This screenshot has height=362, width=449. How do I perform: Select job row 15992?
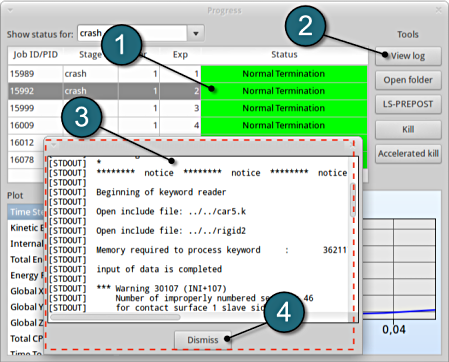tap(188, 91)
